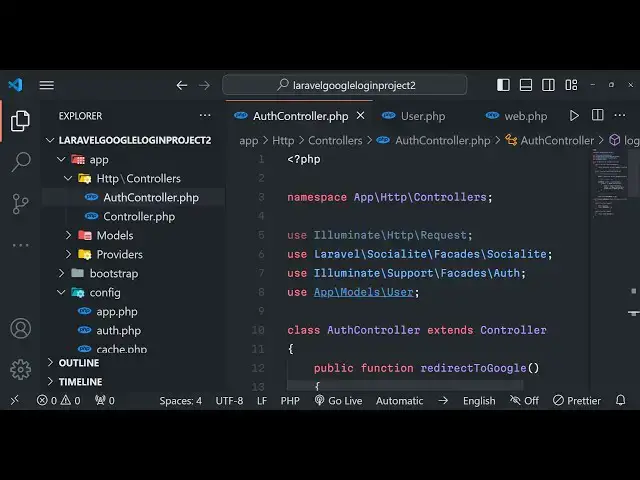This screenshot has width=640, height=480.
Task: Click the code minimap preview
Action: point(610,182)
